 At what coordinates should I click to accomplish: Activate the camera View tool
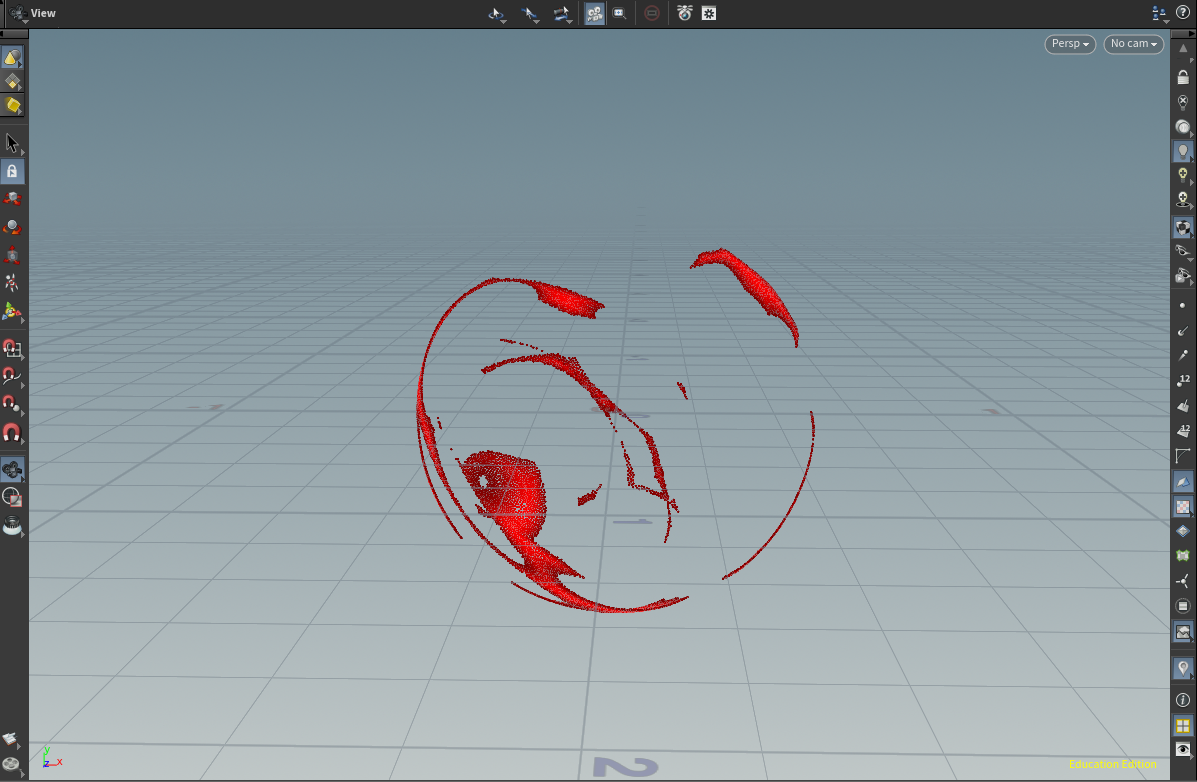coord(12,470)
